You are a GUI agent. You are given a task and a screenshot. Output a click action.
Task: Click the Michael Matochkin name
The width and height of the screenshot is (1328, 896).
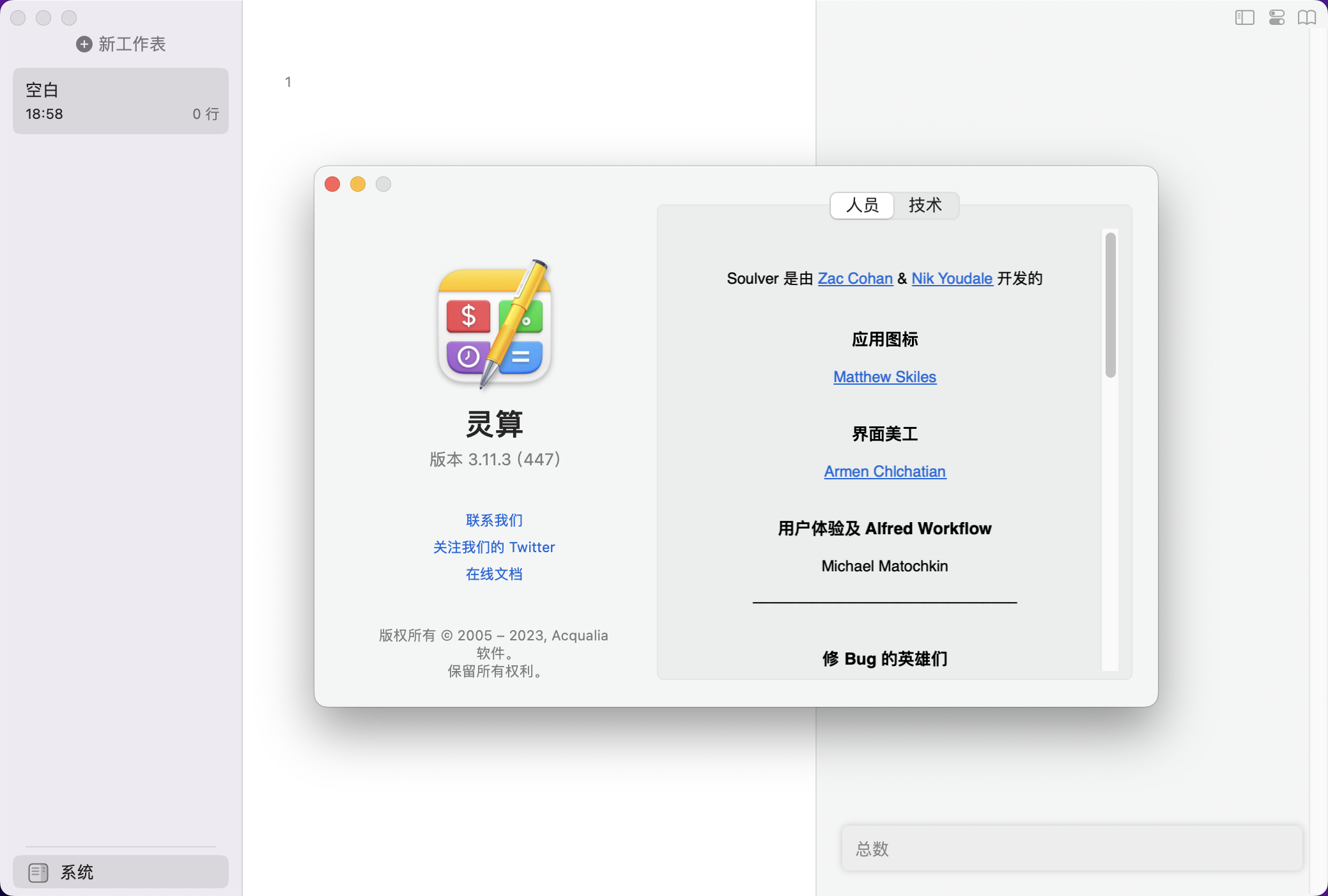(884, 566)
